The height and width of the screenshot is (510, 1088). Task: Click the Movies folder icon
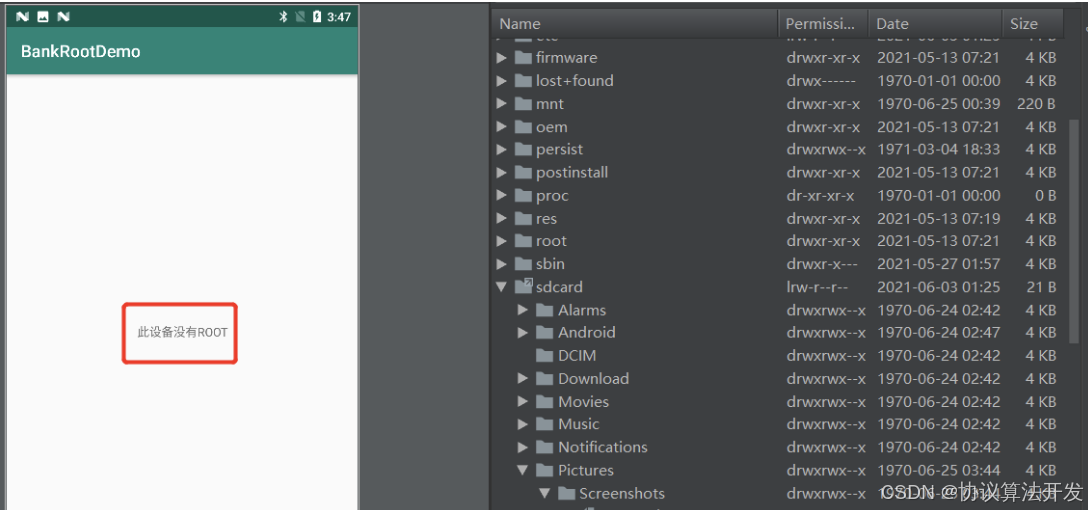tap(545, 402)
